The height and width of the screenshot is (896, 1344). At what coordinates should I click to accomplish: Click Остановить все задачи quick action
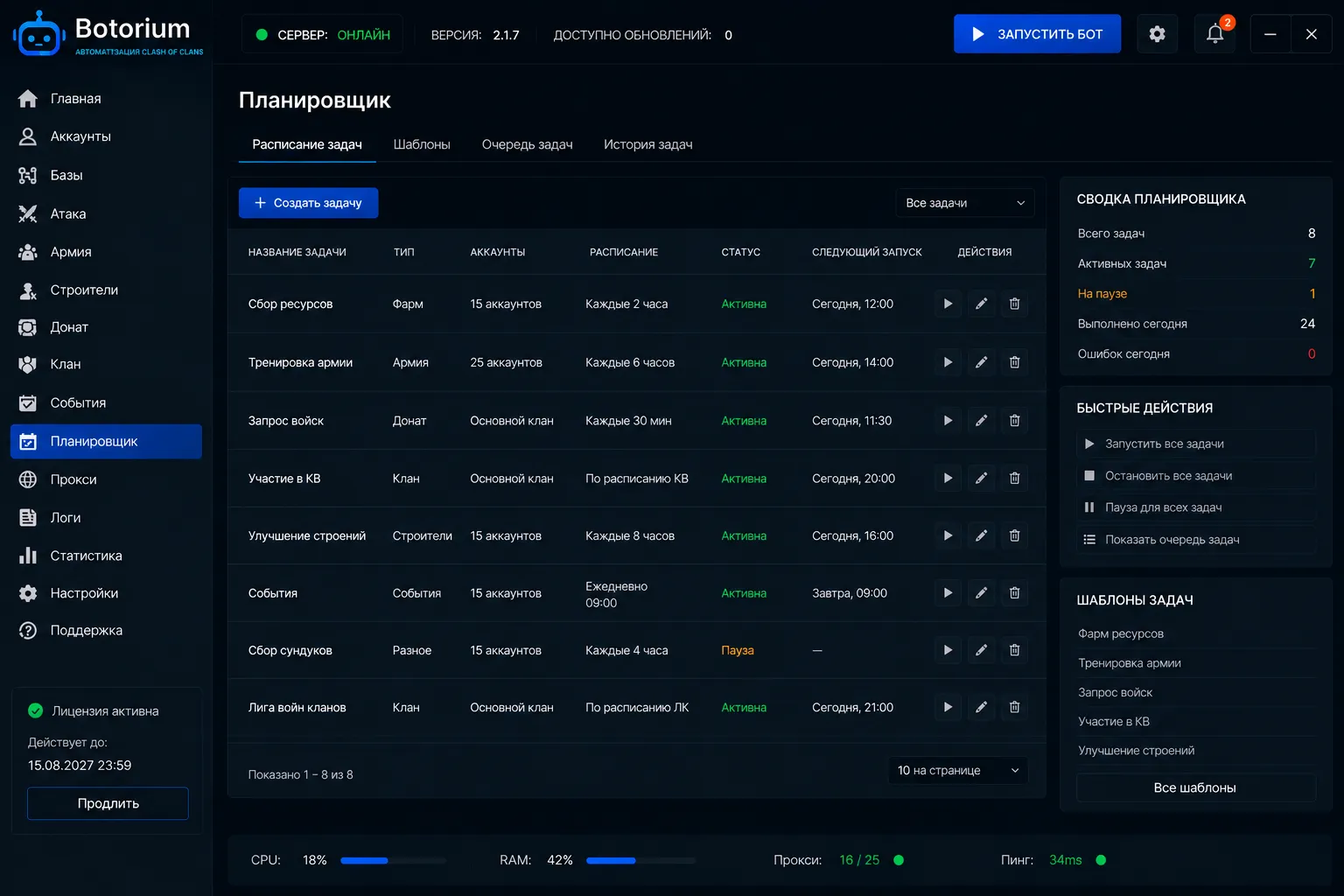point(1195,475)
